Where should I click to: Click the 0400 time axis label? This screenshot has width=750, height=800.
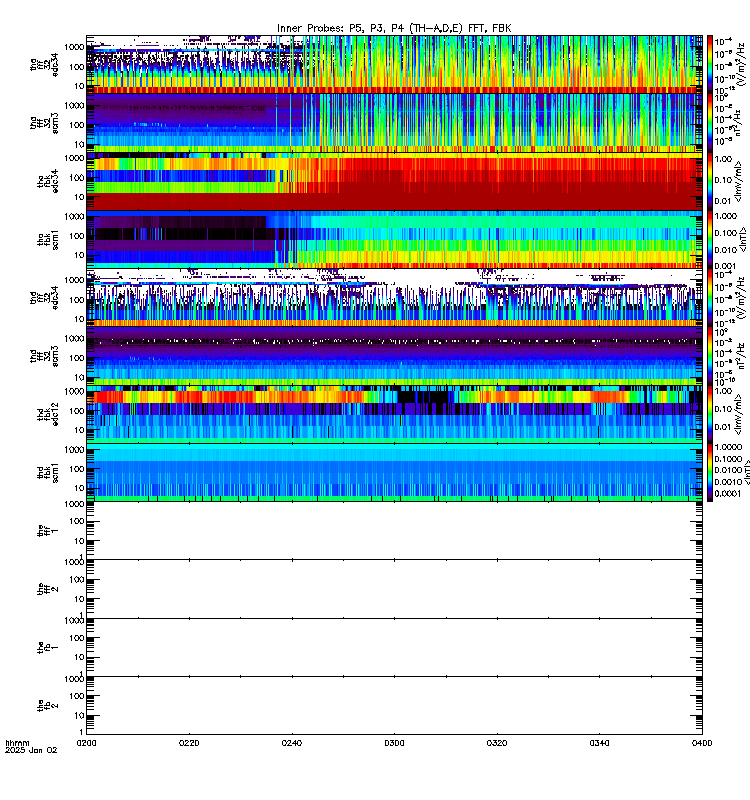pyautogui.click(x=702, y=743)
